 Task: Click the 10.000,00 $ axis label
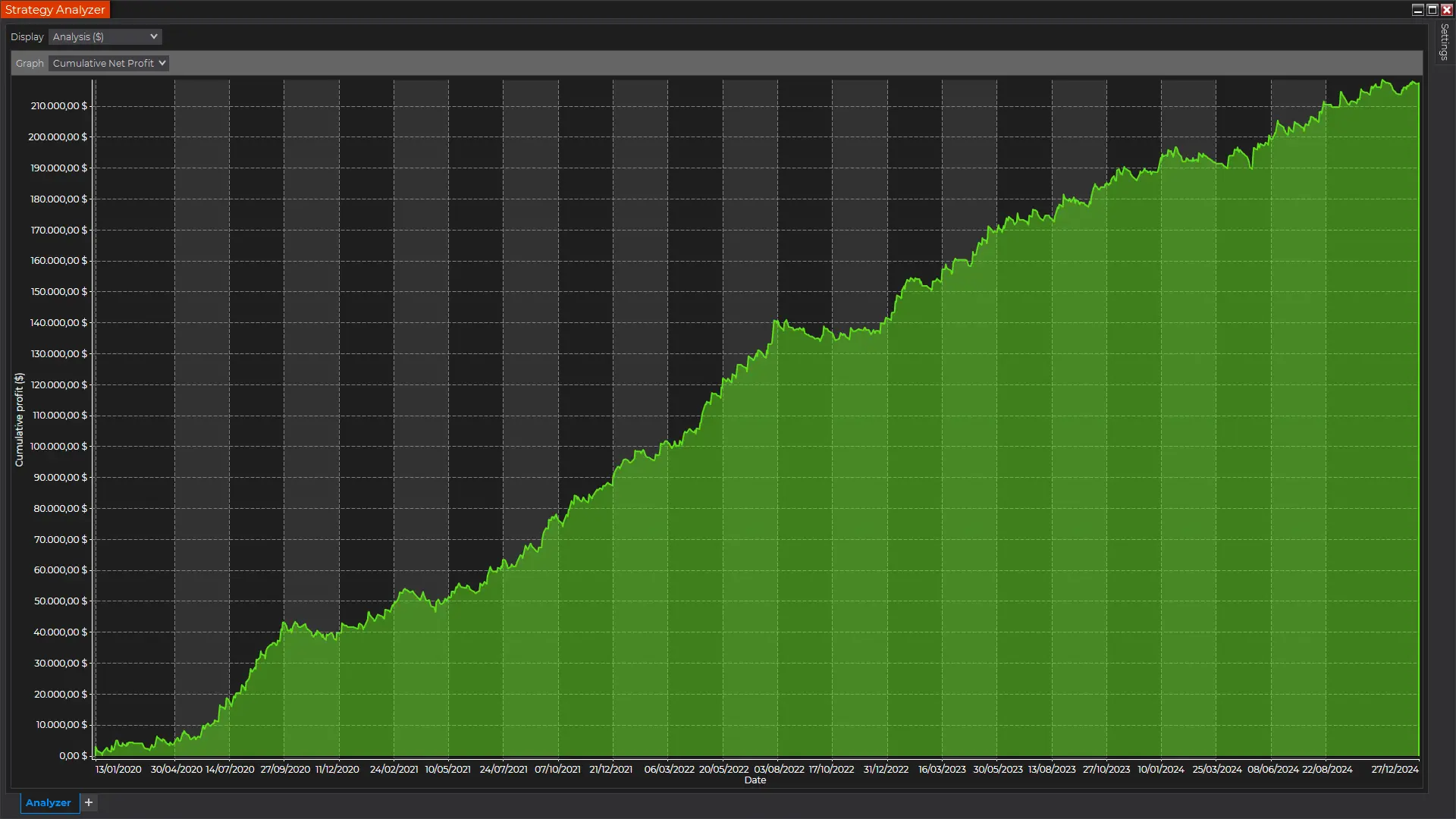(61, 724)
